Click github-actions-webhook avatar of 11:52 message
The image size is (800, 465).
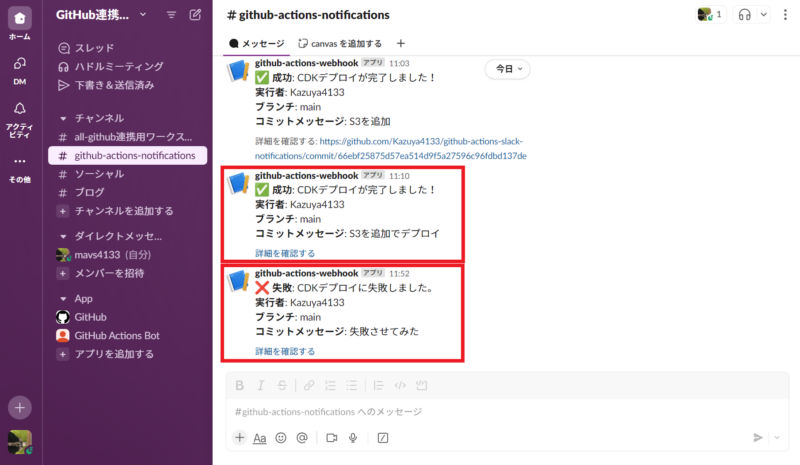(238, 281)
